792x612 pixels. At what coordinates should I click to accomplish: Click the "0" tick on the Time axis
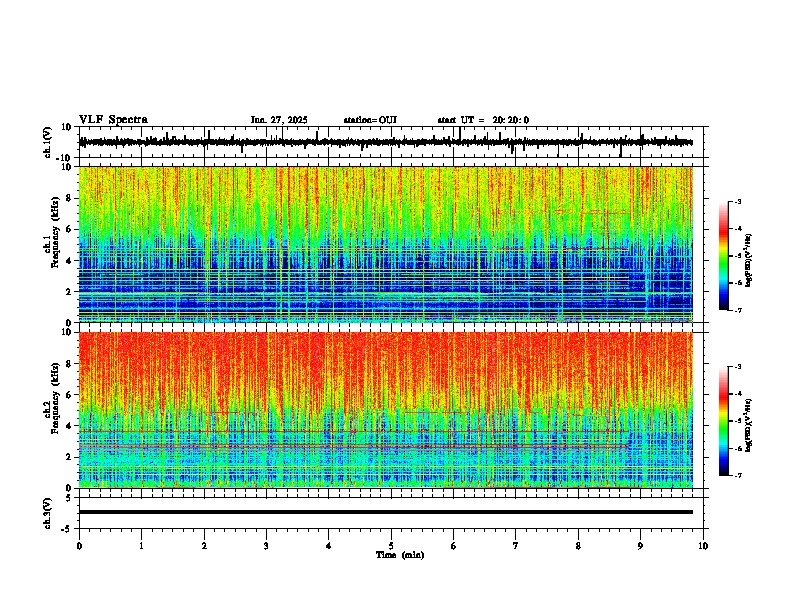tap(79, 546)
